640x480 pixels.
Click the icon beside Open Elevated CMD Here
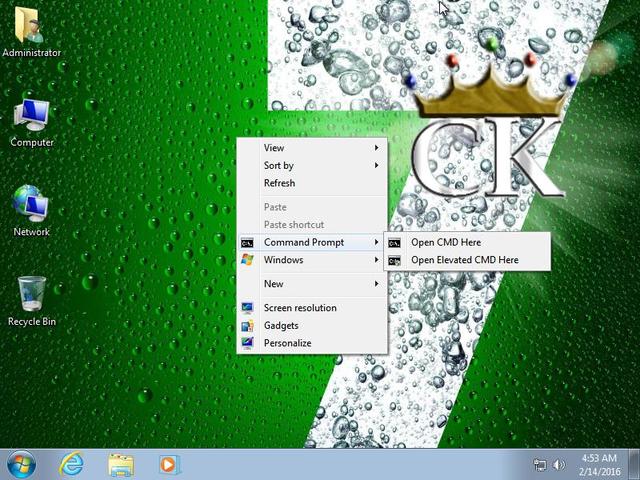click(x=394, y=260)
